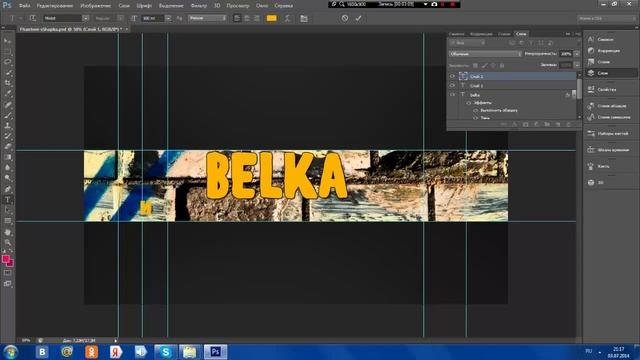Select the Clone Stamp tool
This screenshot has width=640, height=360.
point(7,126)
